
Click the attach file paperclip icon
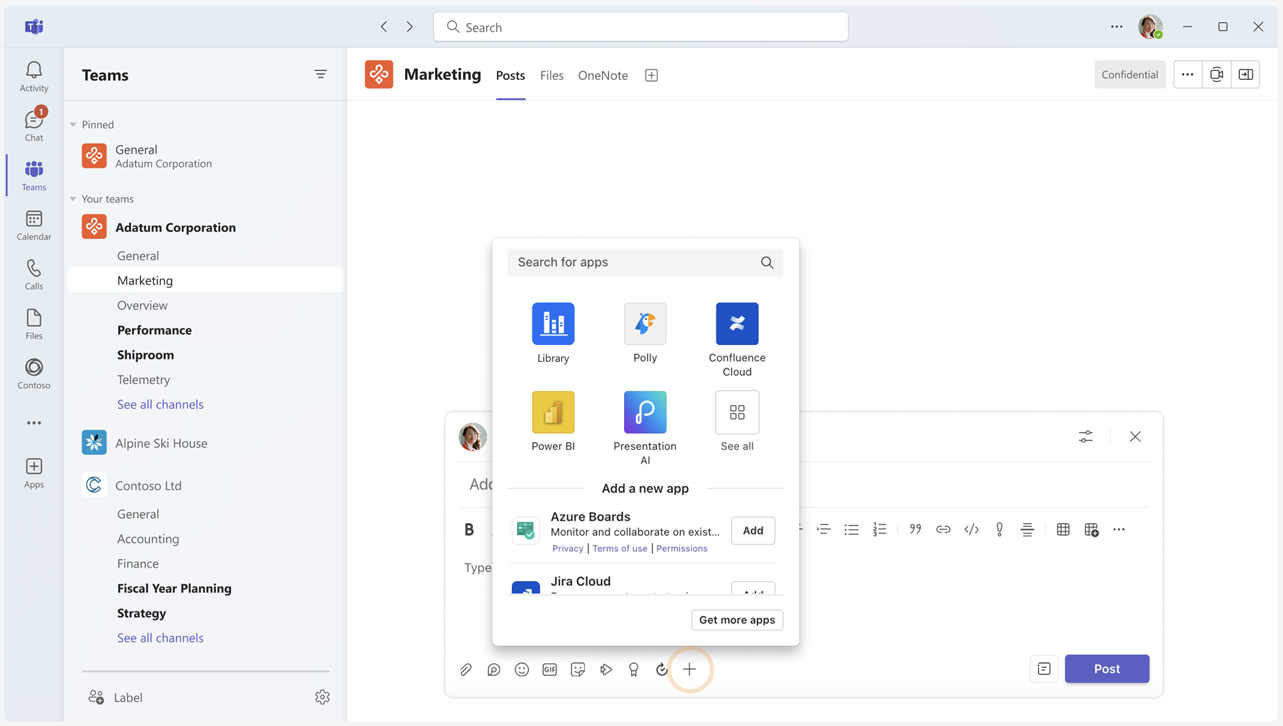466,670
